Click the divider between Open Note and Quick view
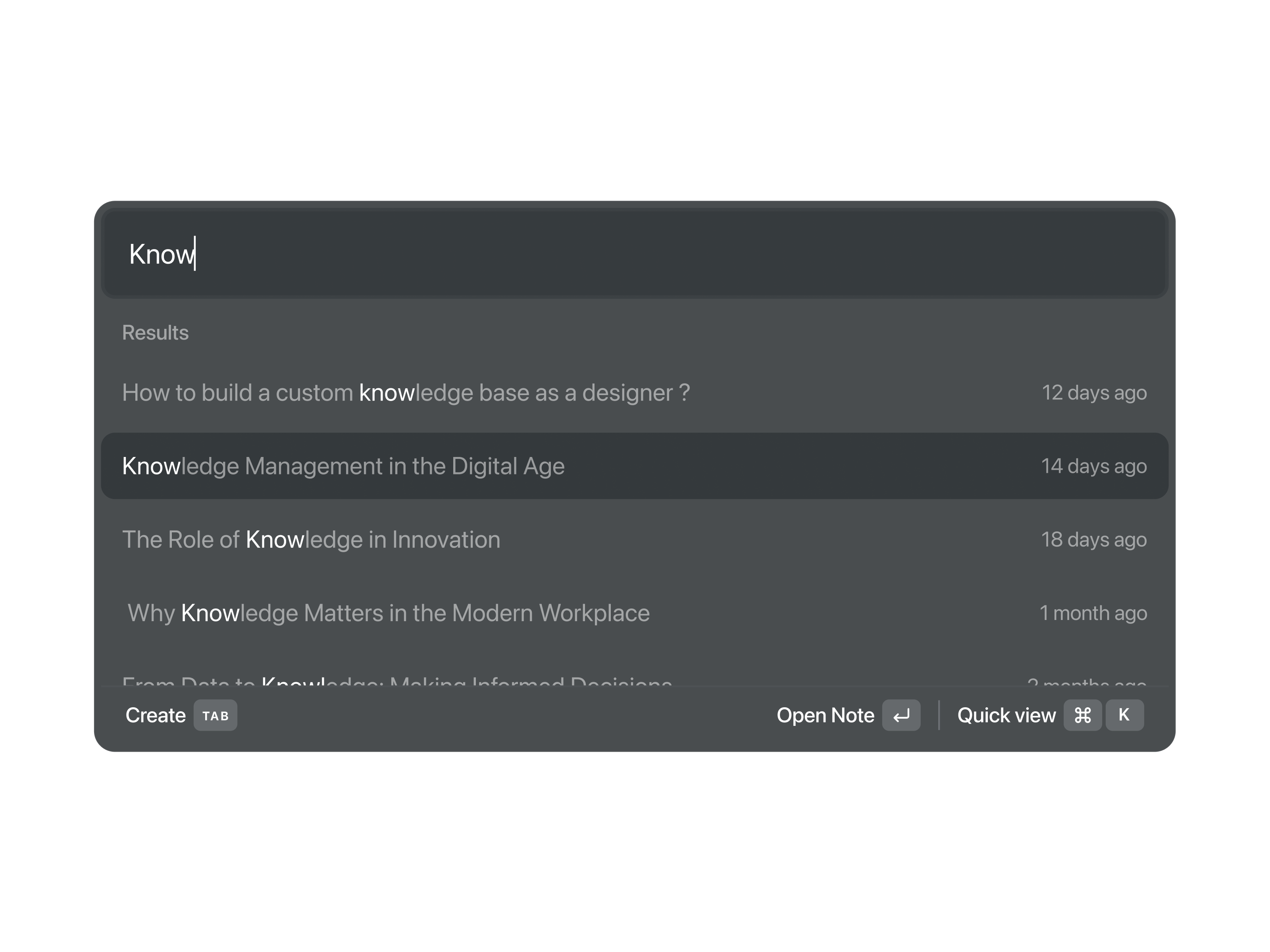The height and width of the screenshot is (952, 1270). tap(939, 715)
